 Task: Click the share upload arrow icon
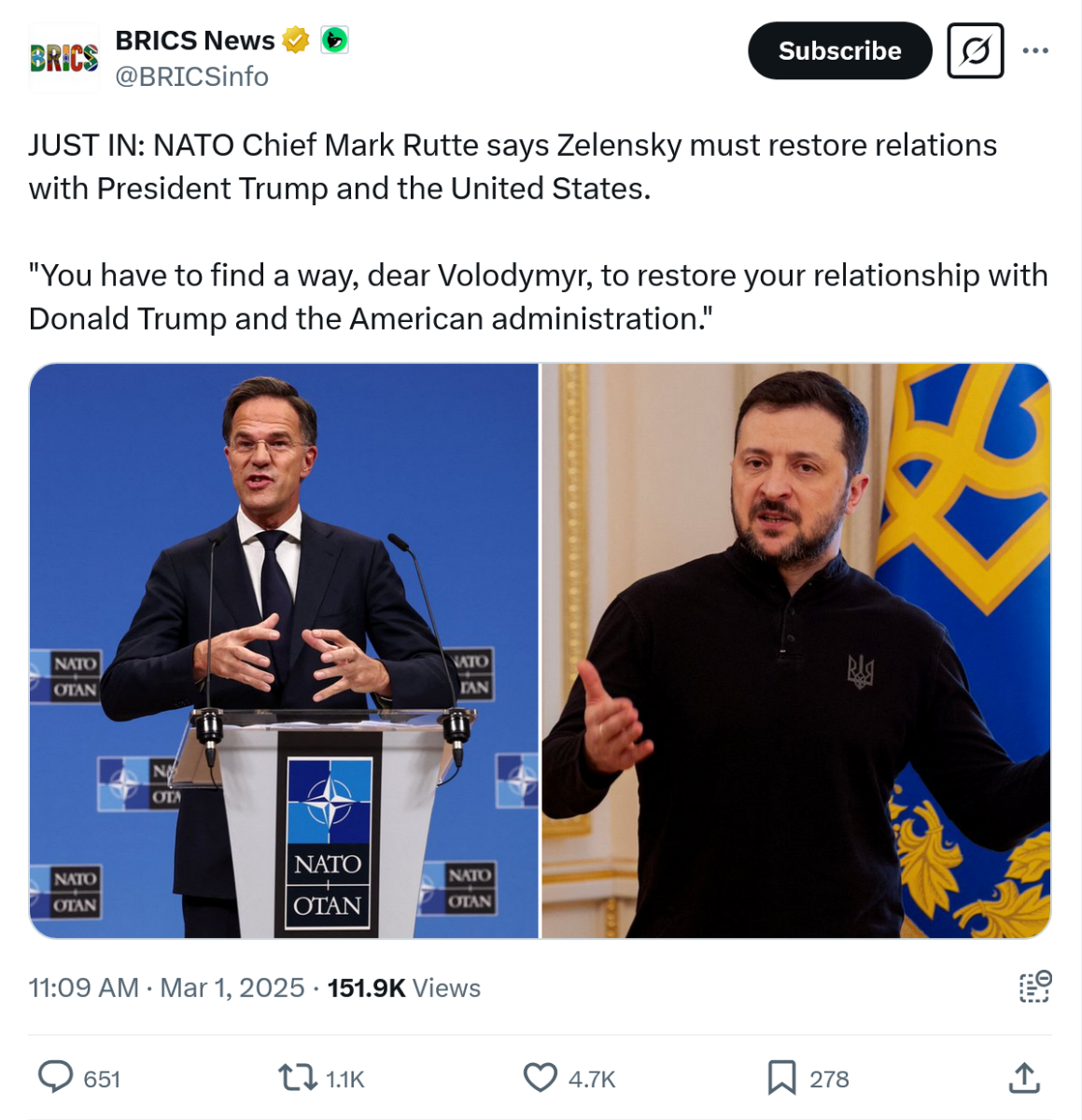coord(1024,1078)
